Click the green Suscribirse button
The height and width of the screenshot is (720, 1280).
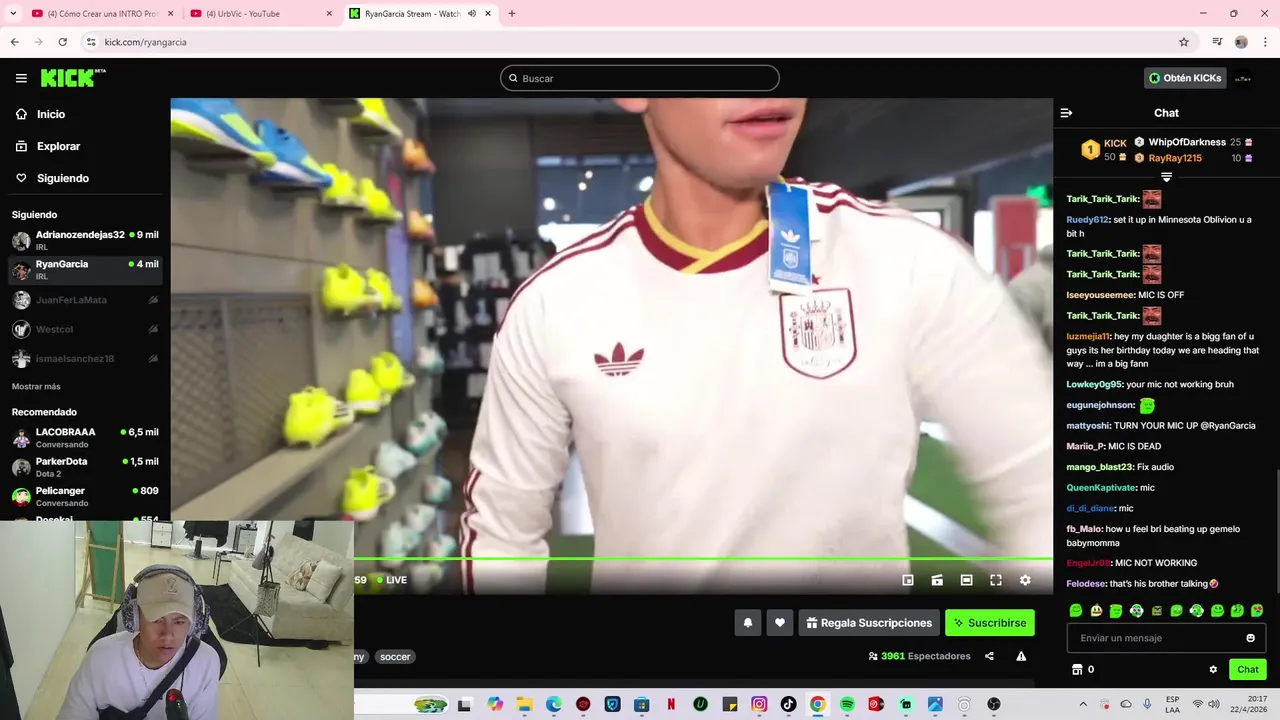tap(990, 623)
